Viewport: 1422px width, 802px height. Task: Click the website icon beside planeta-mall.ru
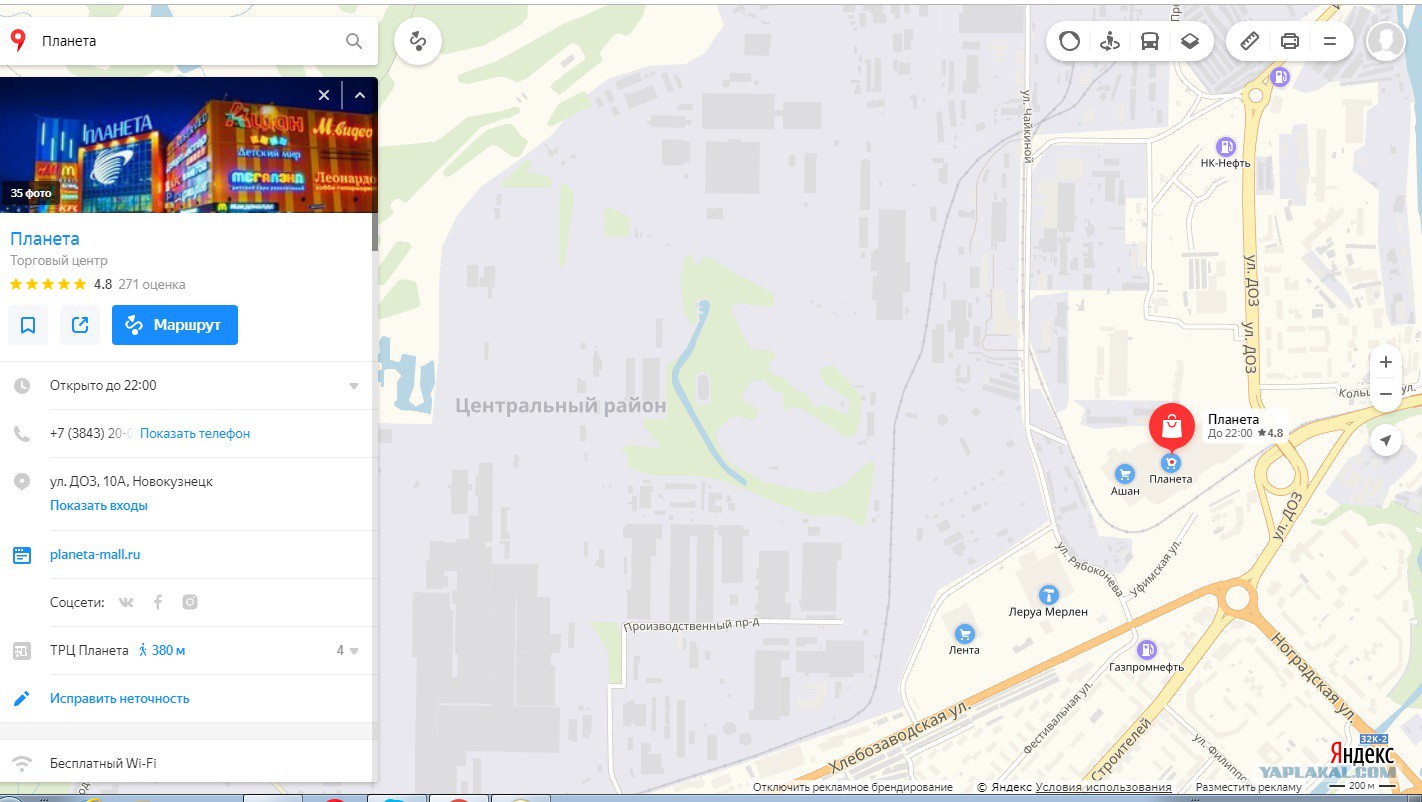point(22,555)
